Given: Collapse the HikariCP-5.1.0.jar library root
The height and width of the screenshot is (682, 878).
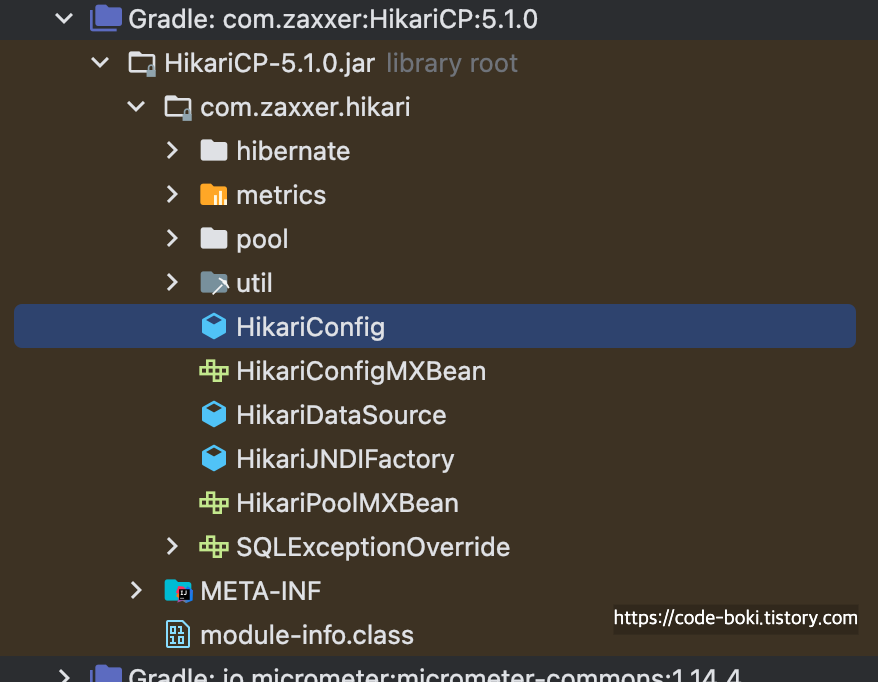Looking at the screenshot, I should pos(100,63).
